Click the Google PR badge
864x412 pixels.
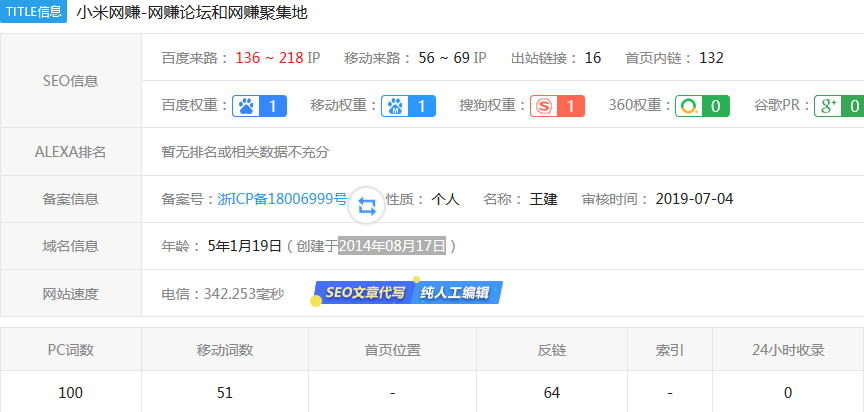[x=839, y=106]
